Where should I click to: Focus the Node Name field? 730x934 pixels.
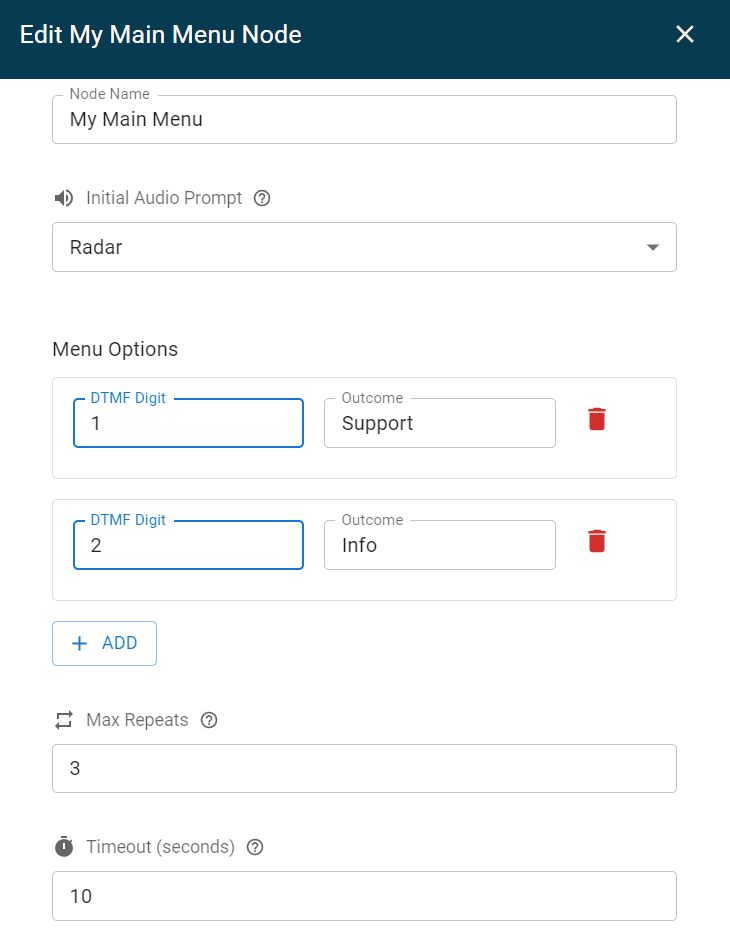point(364,120)
